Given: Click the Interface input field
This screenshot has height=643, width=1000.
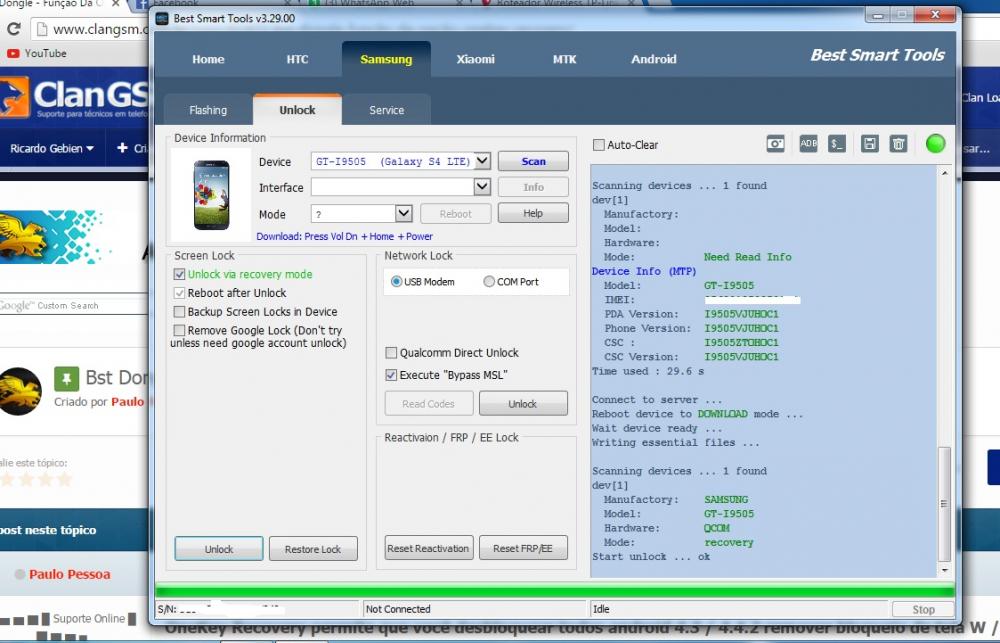Looking at the screenshot, I should coord(392,187).
